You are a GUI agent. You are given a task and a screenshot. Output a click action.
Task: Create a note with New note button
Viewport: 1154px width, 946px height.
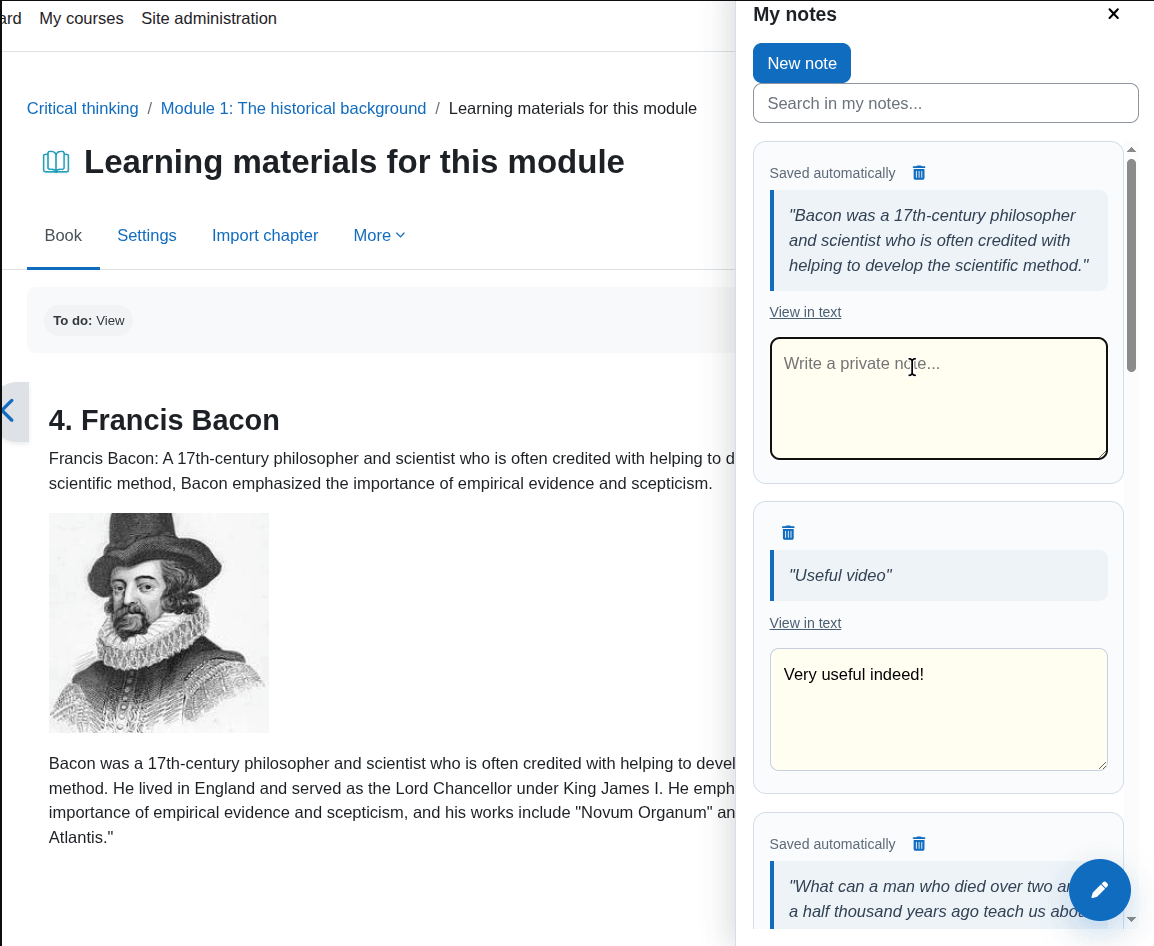[x=801, y=63]
